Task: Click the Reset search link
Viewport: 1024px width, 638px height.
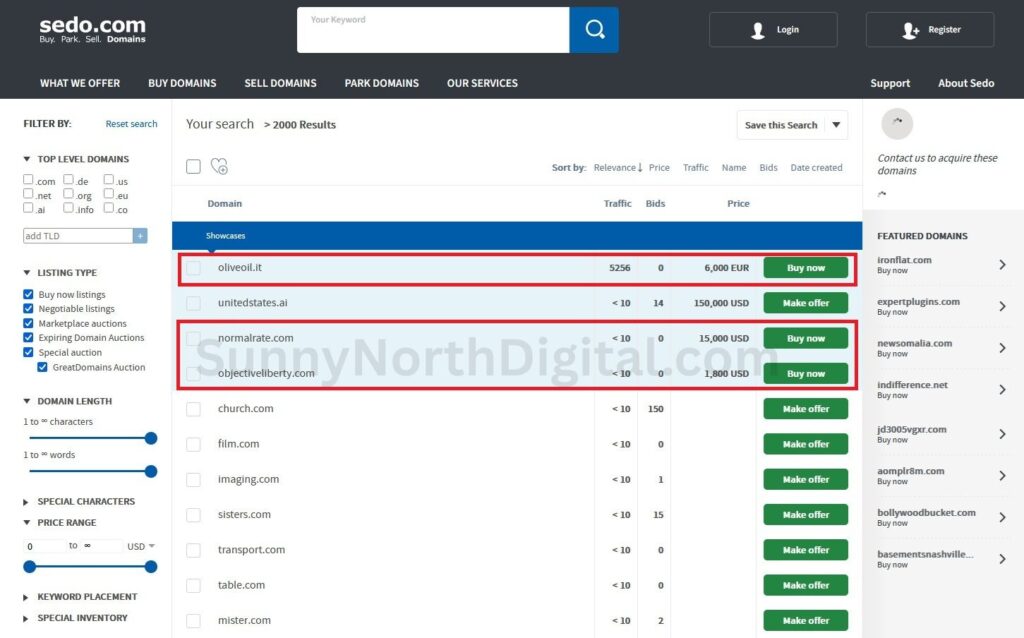Action: [131, 124]
